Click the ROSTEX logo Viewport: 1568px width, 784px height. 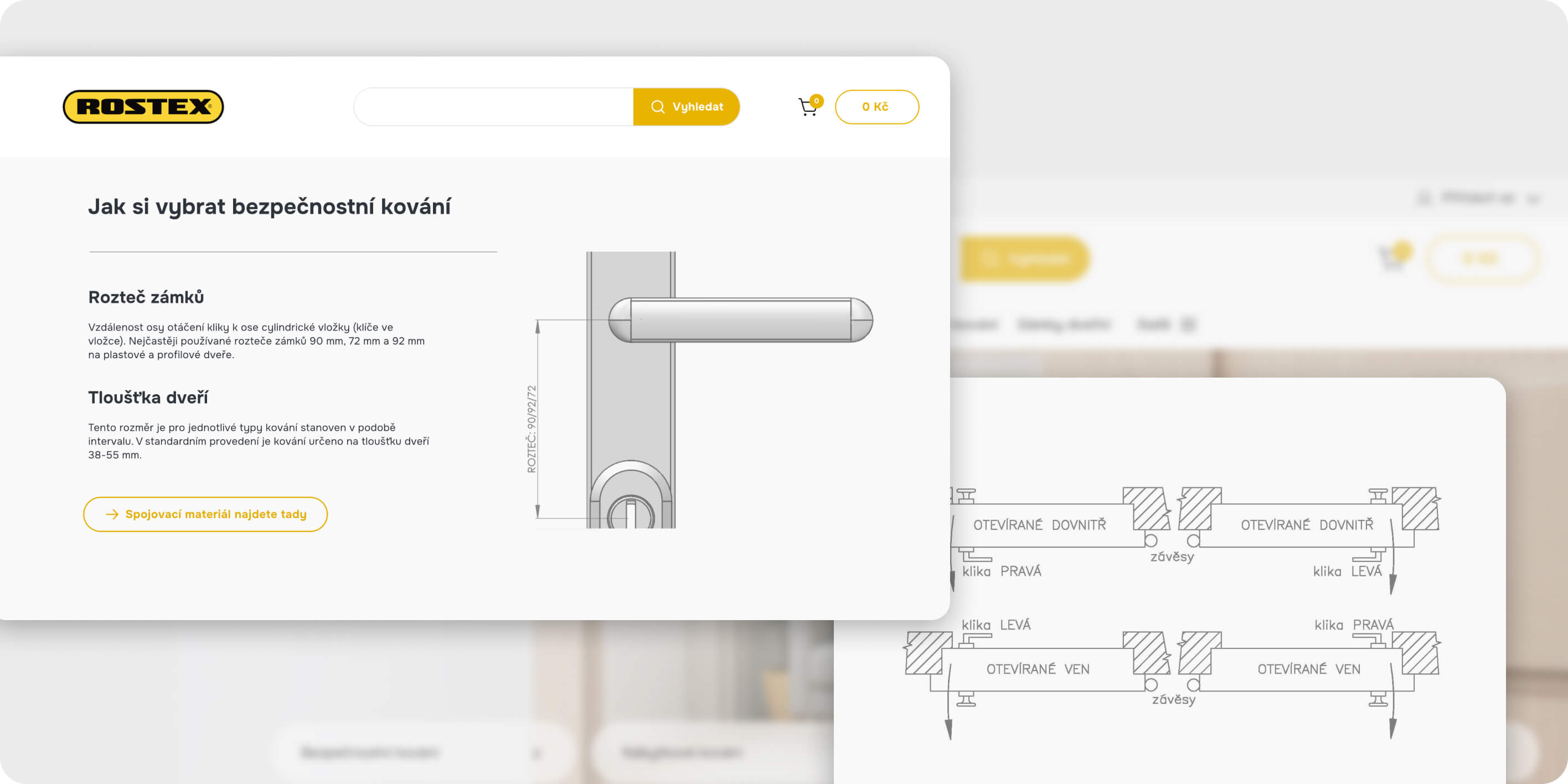[x=143, y=106]
